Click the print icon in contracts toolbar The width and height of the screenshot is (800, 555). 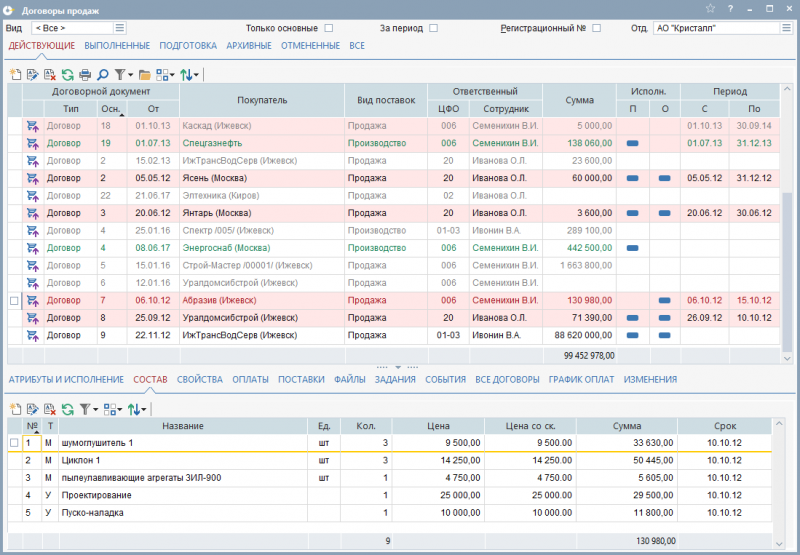click(85, 75)
